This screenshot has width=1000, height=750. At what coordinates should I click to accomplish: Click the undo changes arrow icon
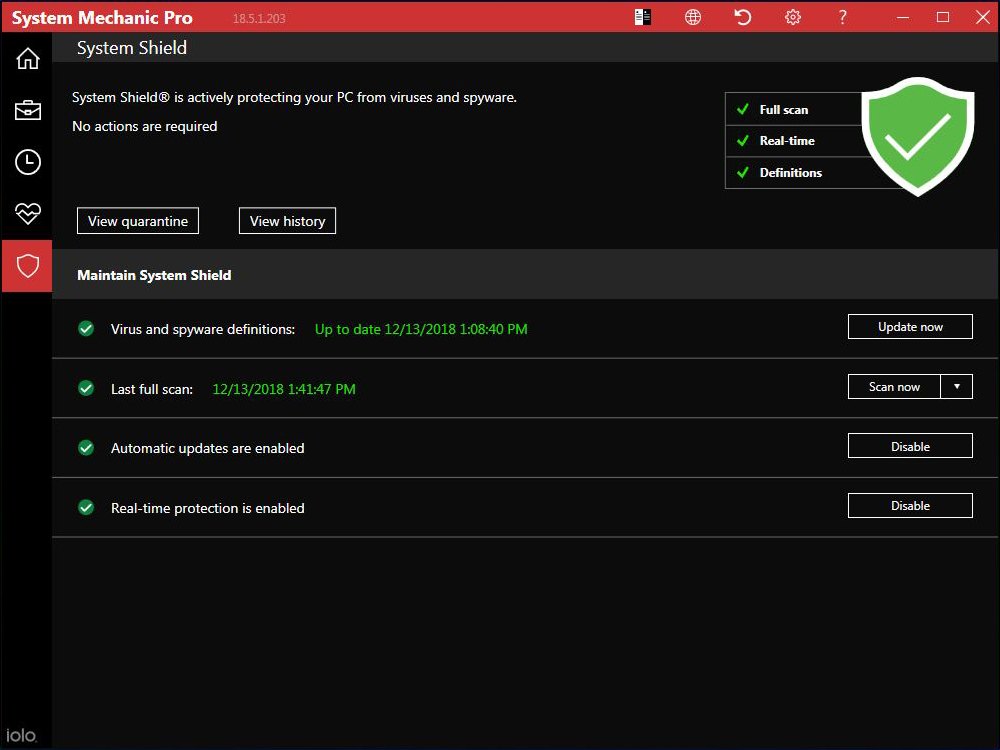click(742, 17)
